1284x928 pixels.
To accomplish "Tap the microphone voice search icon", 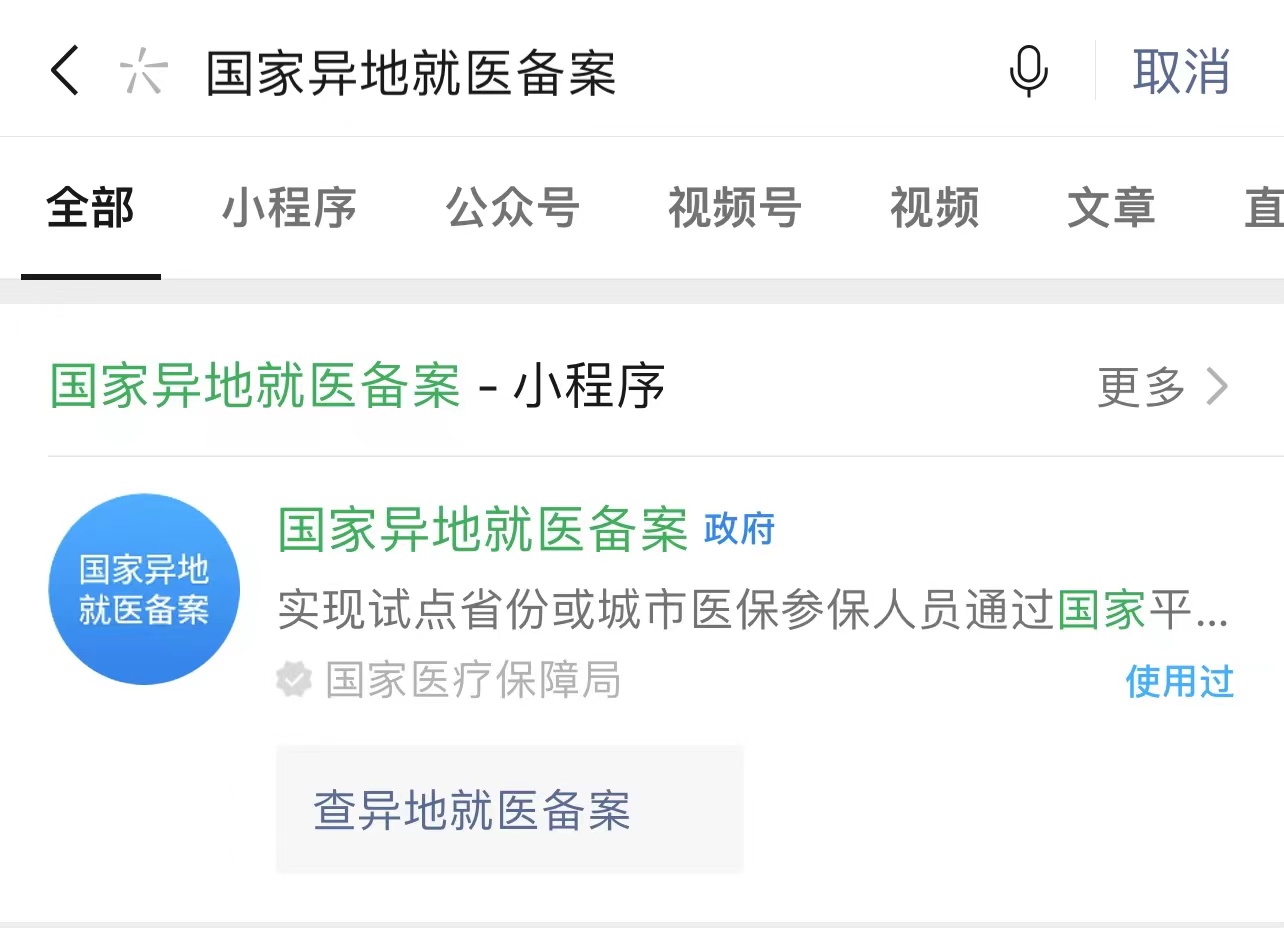I will tap(1028, 72).
